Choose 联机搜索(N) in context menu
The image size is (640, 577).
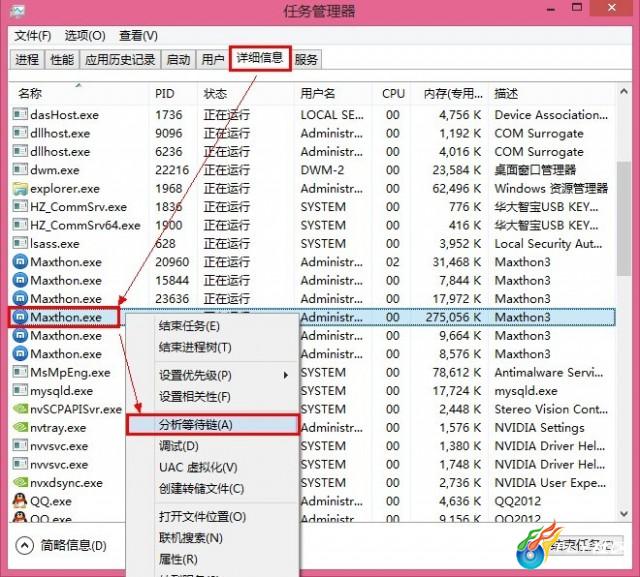pyautogui.click(x=213, y=538)
